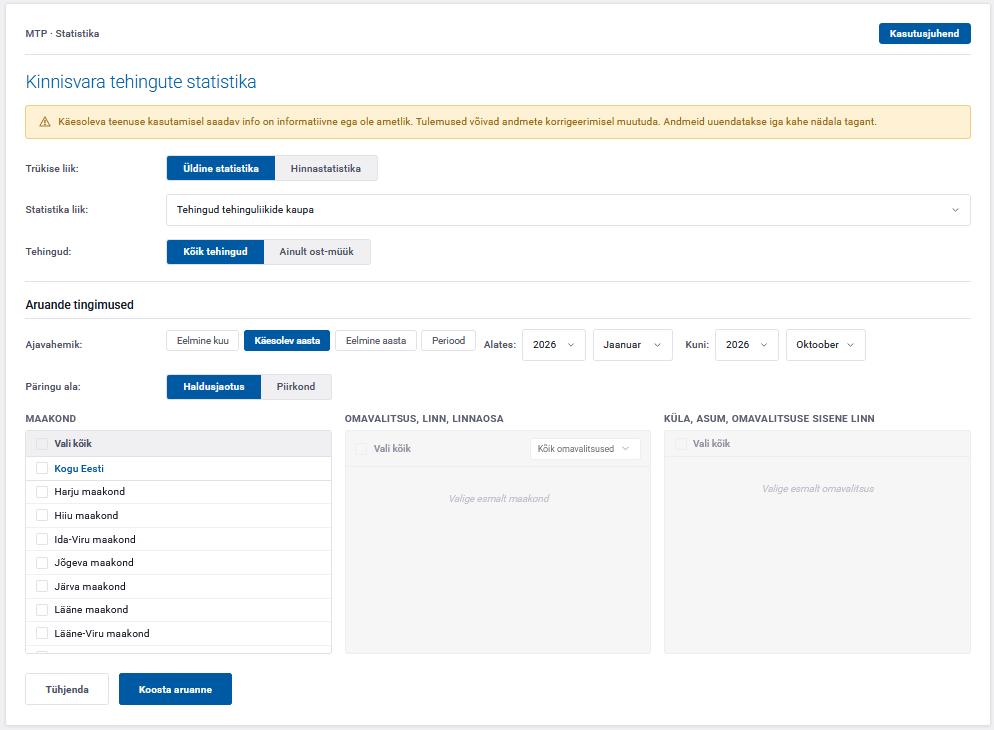Open the Kuni year dropdown
The height and width of the screenshot is (730, 994).
(x=747, y=345)
